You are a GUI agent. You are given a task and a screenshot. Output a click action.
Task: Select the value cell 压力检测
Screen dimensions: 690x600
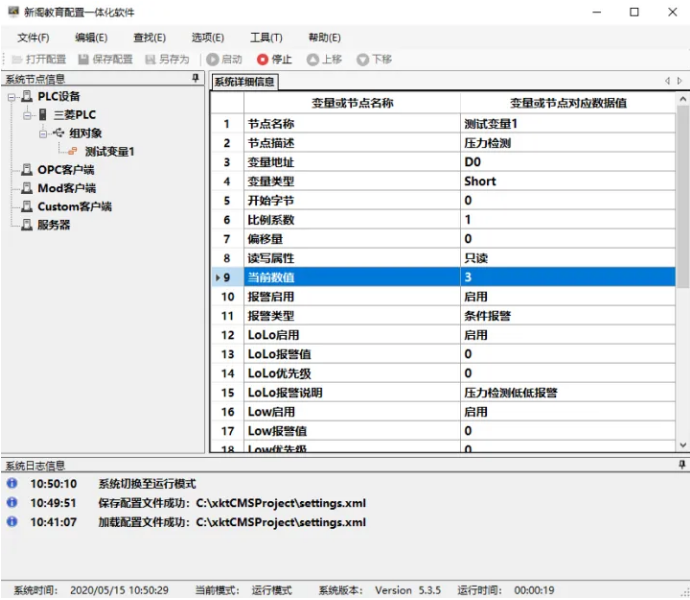[568, 144]
